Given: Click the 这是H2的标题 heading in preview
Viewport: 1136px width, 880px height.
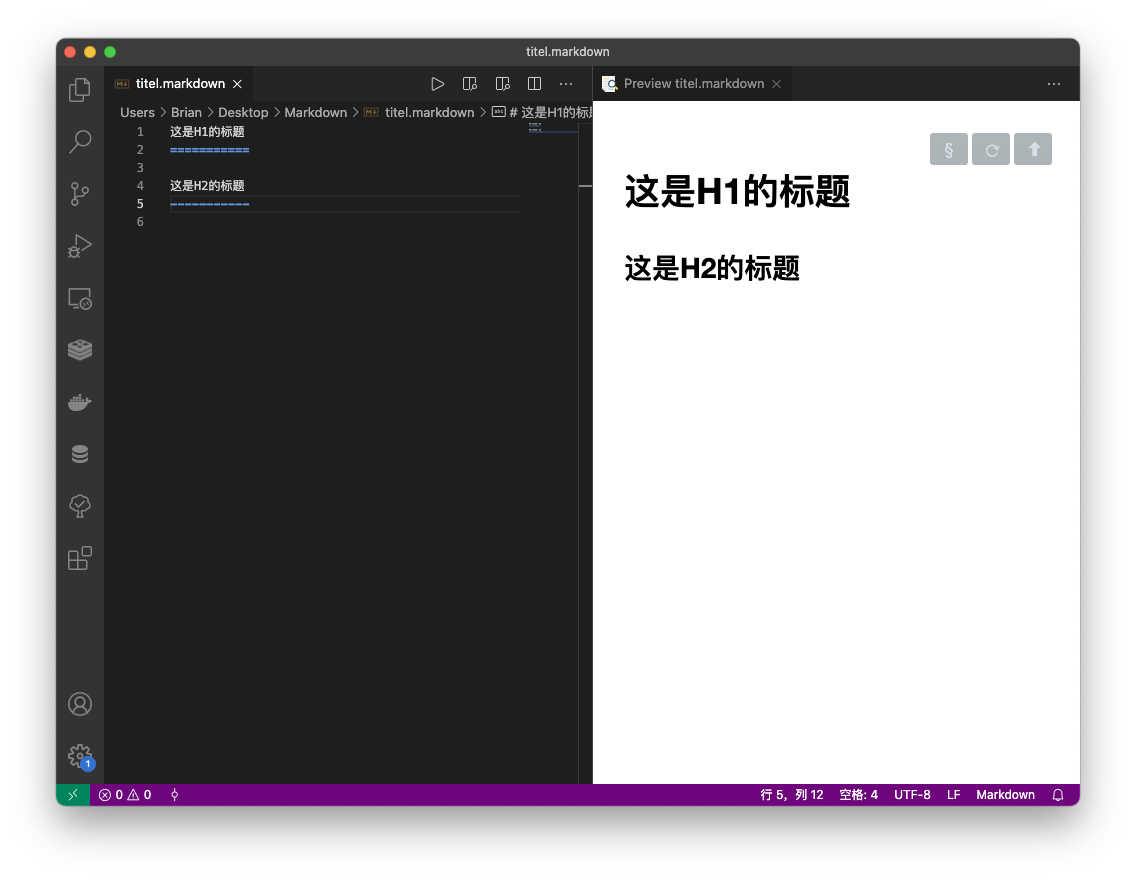Looking at the screenshot, I should pos(712,268).
